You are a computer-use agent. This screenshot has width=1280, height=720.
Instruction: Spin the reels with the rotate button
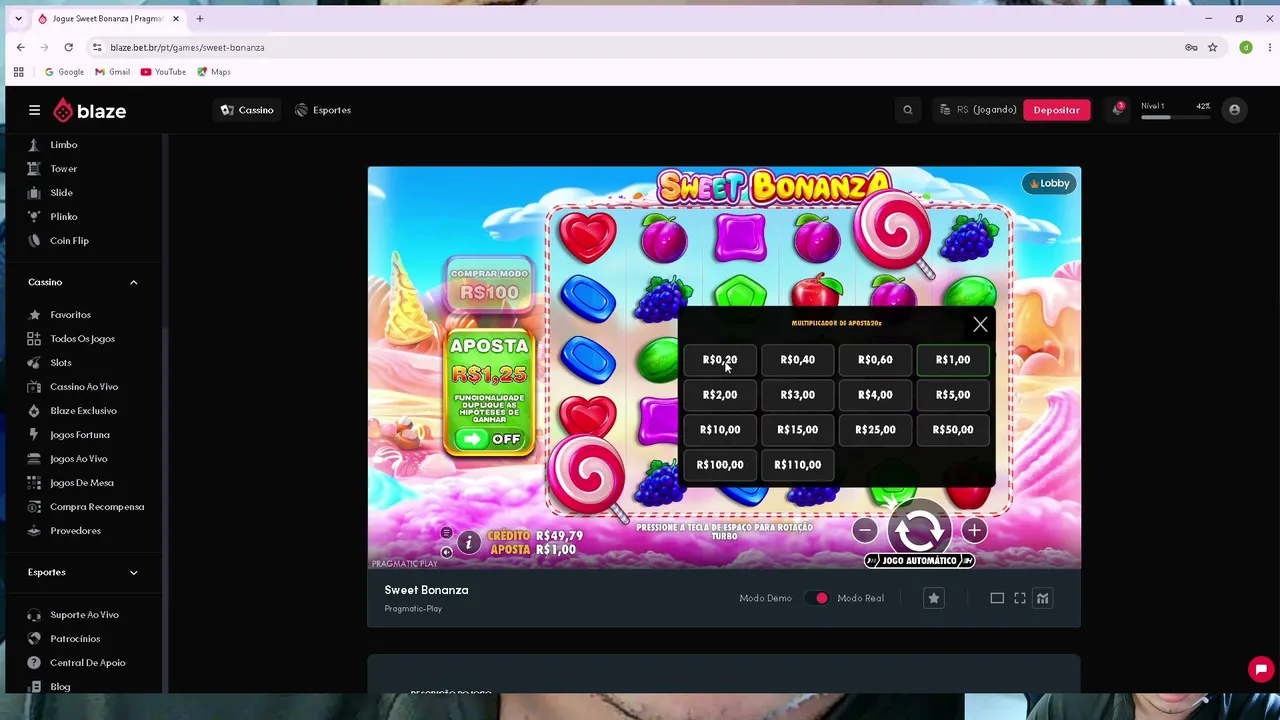pyautogui.click(x=919, y=530)
